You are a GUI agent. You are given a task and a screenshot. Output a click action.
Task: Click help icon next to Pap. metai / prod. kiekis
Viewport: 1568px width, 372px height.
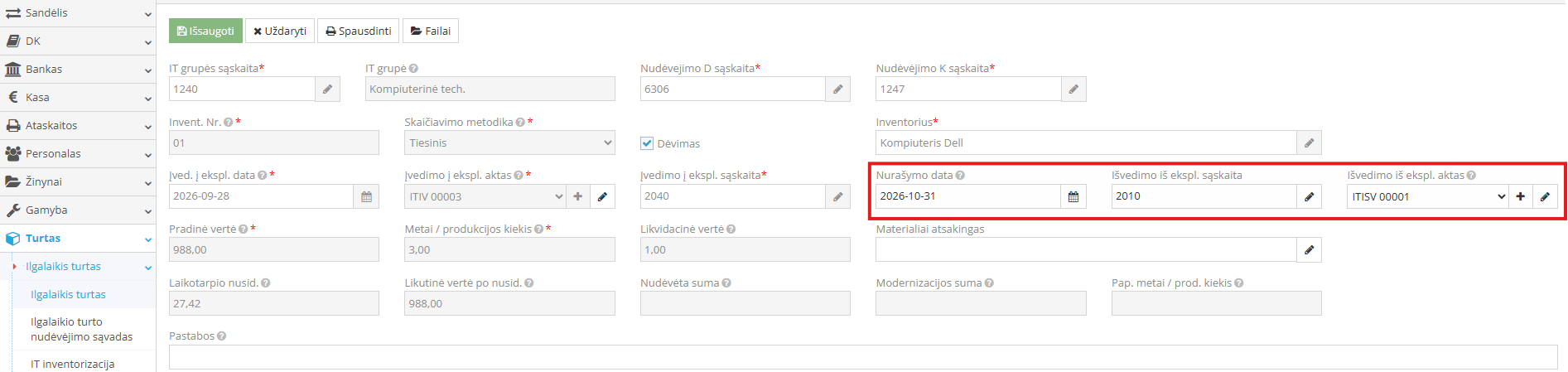[x=1239, y=283]
